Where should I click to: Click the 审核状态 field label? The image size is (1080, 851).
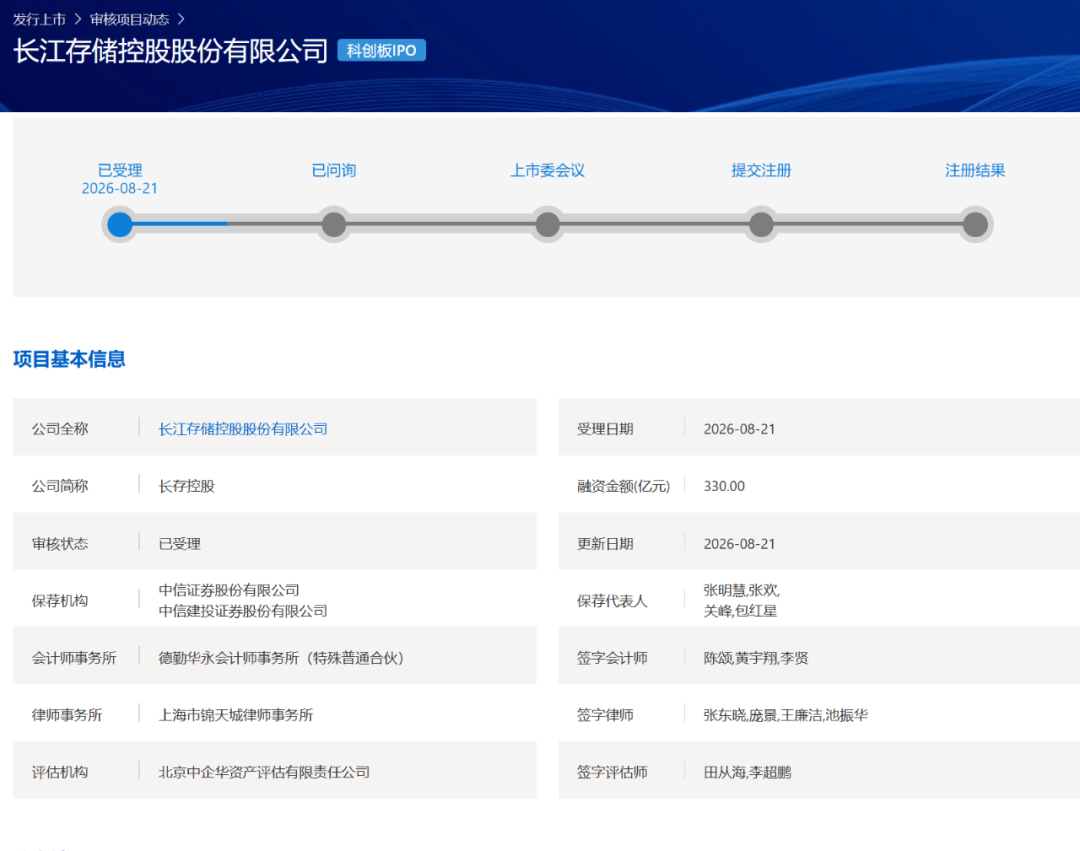(x=60, y=544)
